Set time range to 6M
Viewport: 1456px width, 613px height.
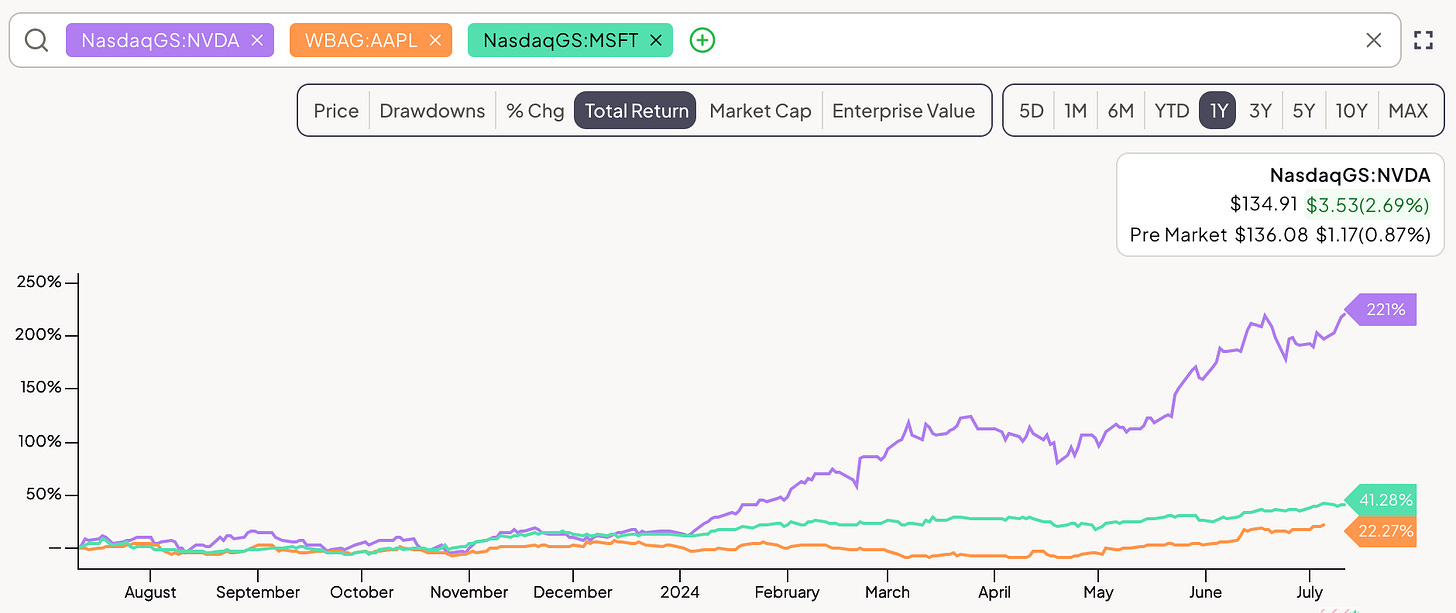click(x=1121, y=111)
